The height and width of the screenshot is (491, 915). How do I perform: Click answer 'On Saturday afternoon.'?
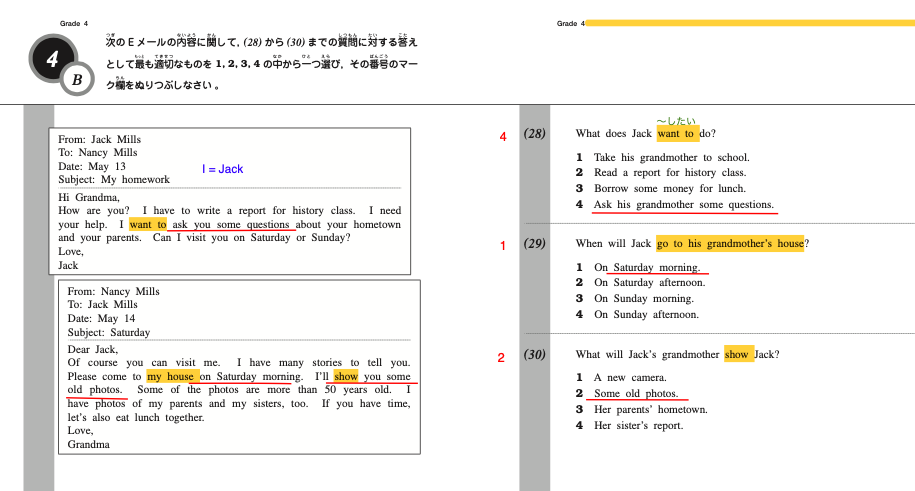[x=649, y=283]
